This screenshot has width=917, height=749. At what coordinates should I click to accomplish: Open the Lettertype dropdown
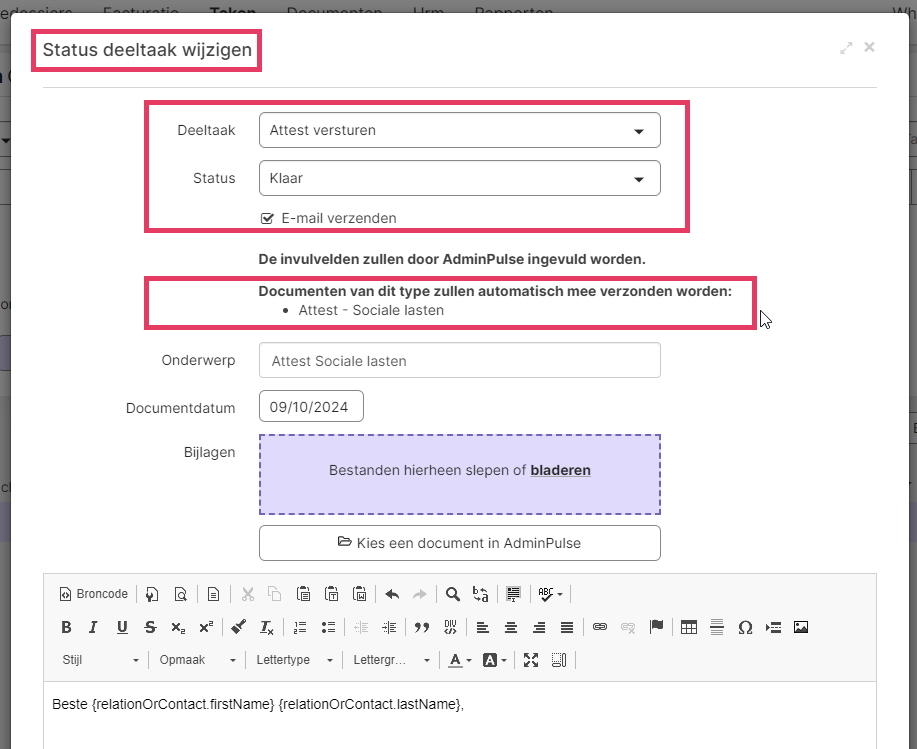(x=294, y=660)
